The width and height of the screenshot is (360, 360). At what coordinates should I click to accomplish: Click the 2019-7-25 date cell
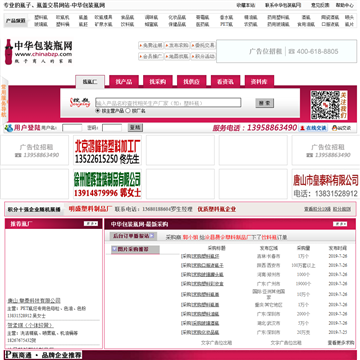338,332
